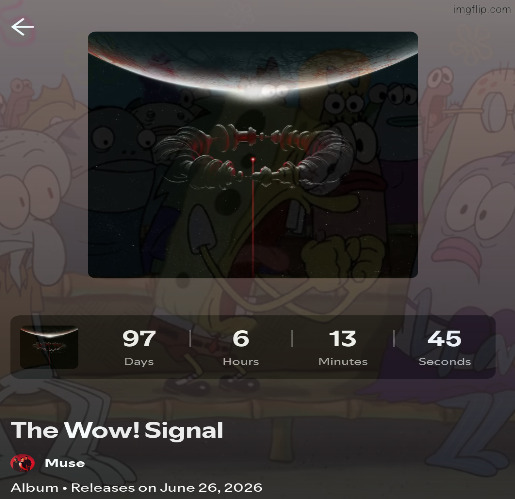The image size is (515, 499).
Task: Tap the Hours label in countdown
Action: (241, 362)
